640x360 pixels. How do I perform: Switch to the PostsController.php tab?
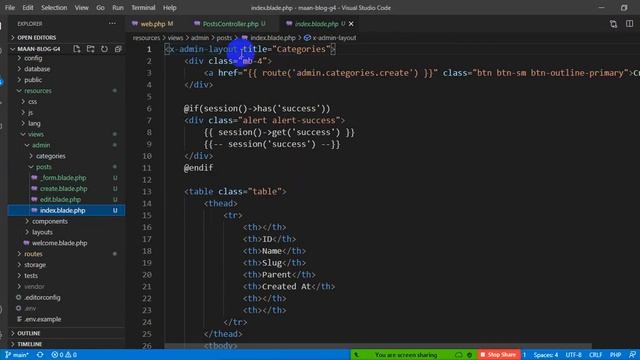[x=231, y=24]
